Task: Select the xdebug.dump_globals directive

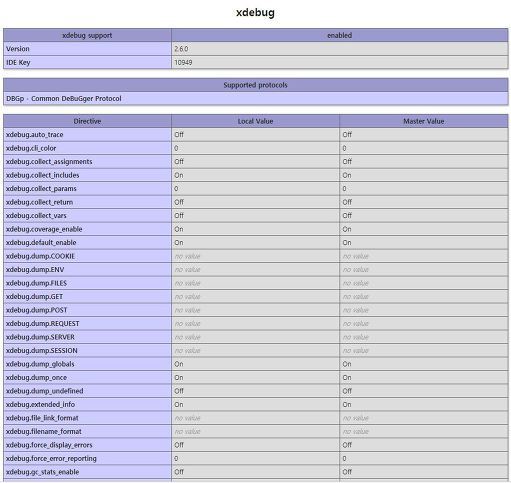Action: coord(40,364)
